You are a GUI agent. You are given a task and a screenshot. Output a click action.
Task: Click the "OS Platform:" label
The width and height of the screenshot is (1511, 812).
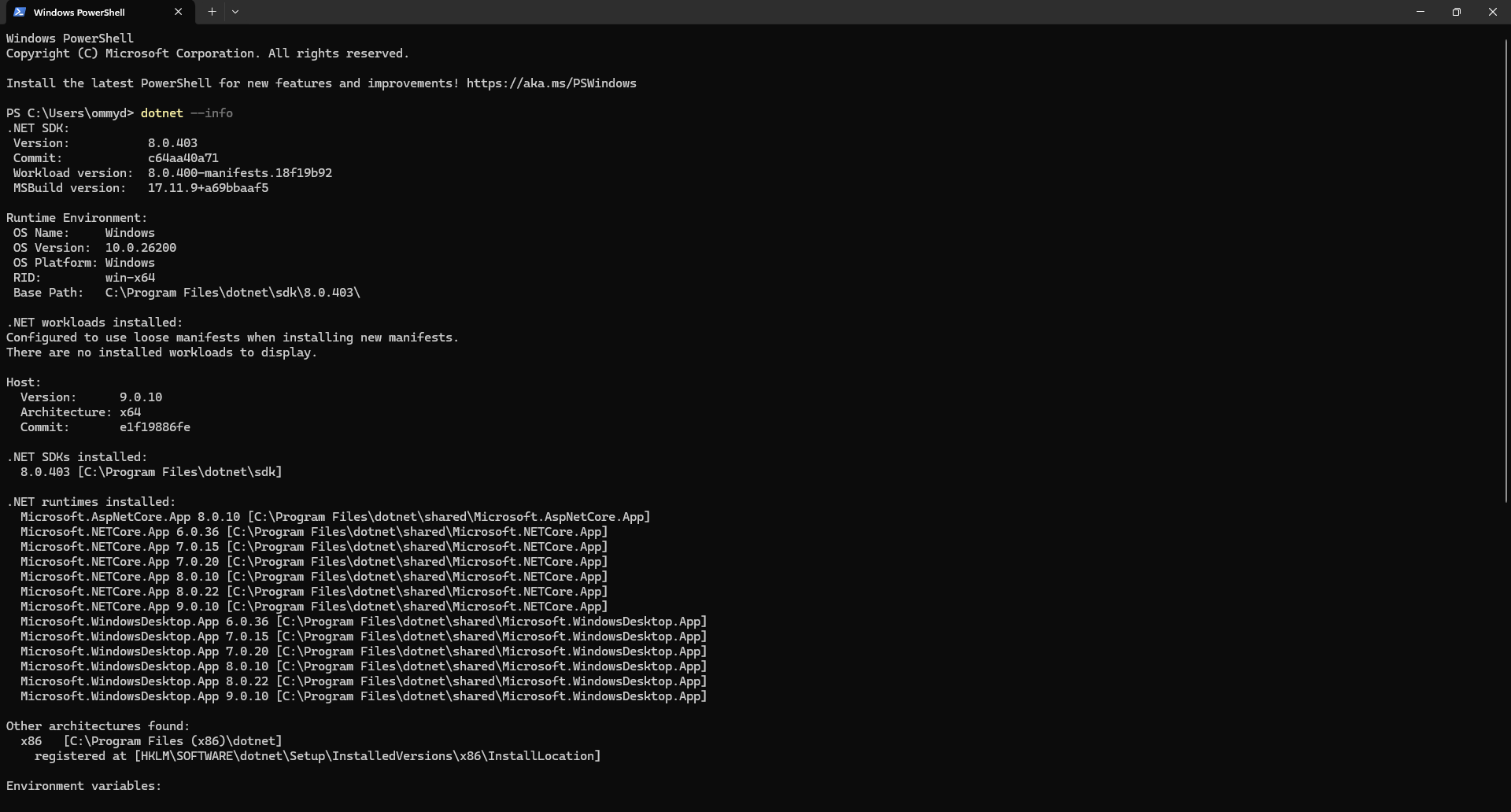[55, 263]
